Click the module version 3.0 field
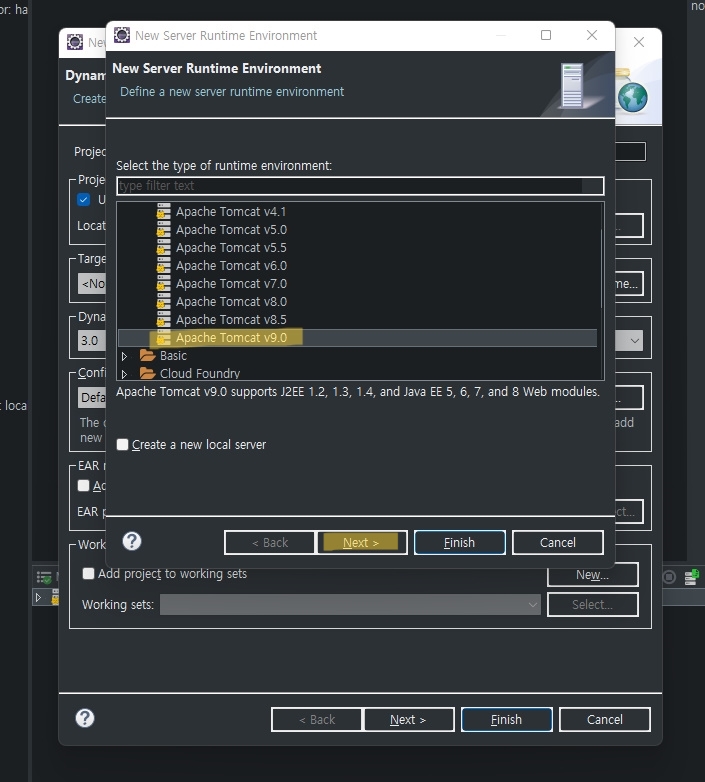Viewport: 705px width, 782px height. click(92, 341)
